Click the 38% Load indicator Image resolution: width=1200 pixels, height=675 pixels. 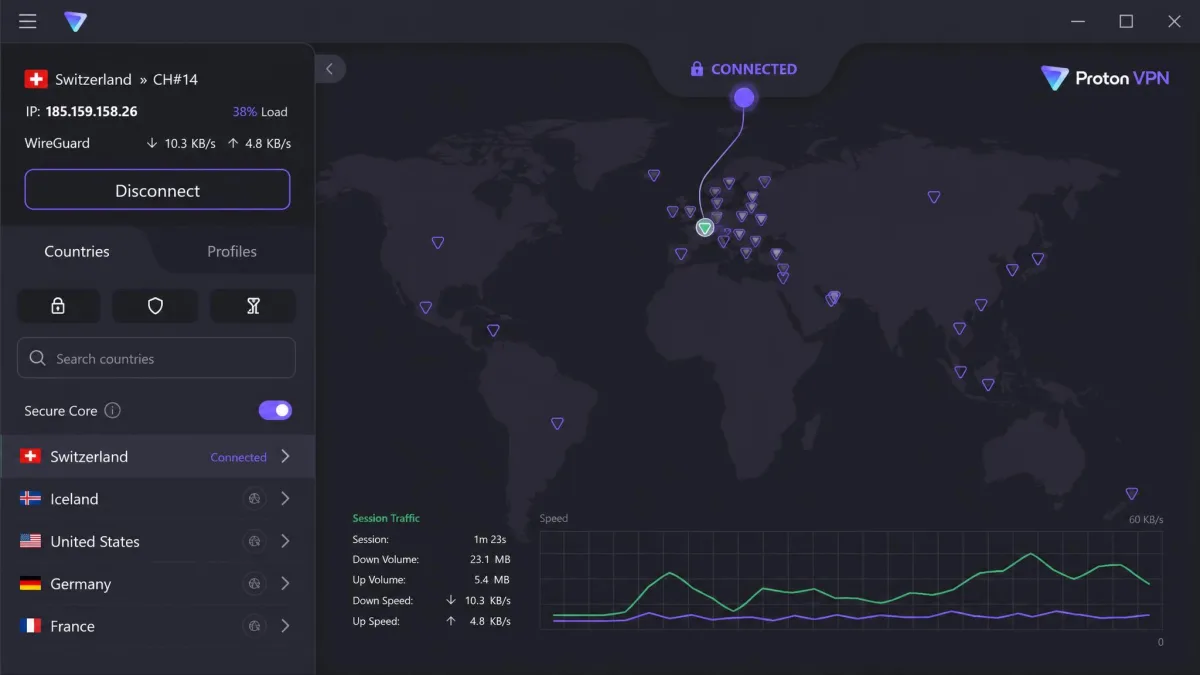point(260,112)
